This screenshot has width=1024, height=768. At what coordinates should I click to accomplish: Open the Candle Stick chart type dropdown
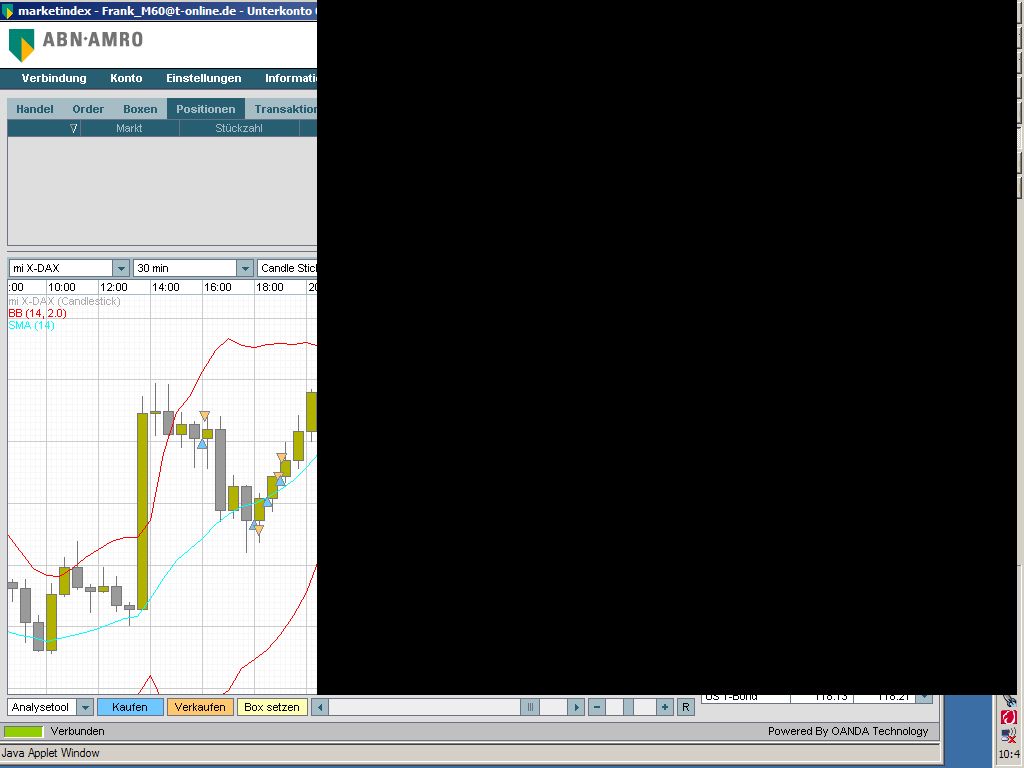coord(287,268)
